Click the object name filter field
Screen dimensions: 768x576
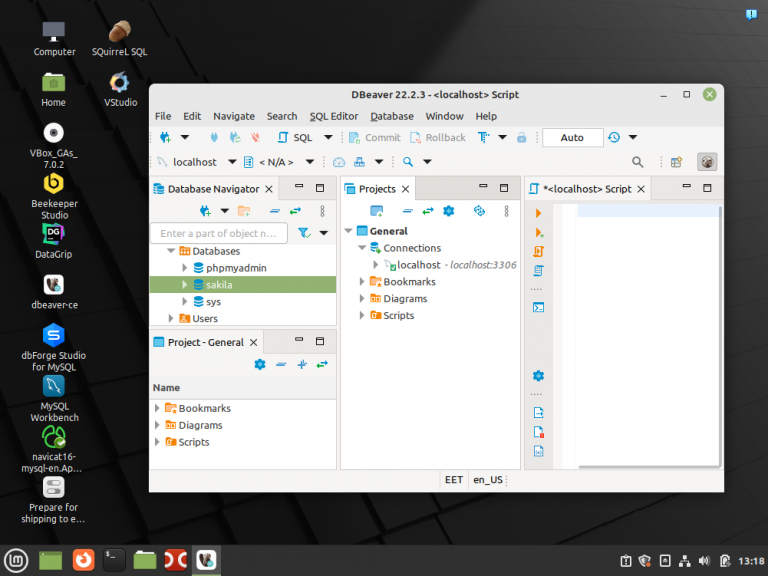click(x=218, y=233)
